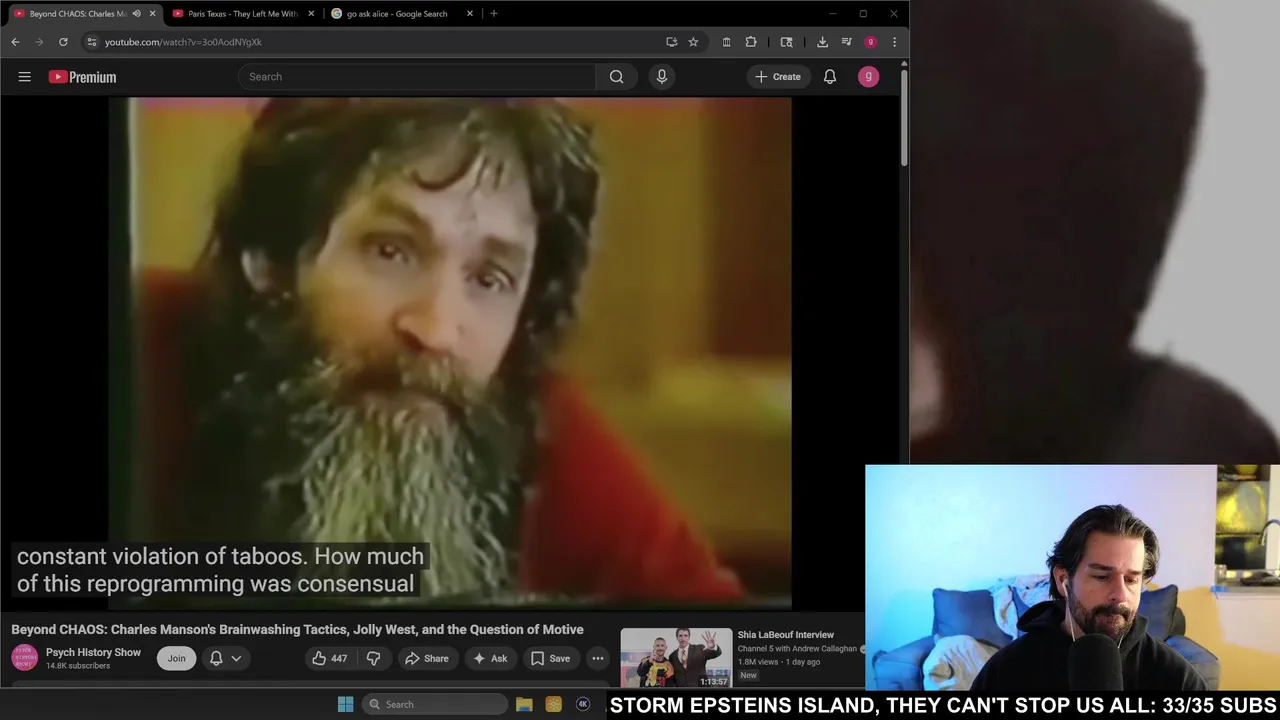The image size is (1280, 720).
Task: Open 4K downloader taskbar icon
Action: (x=583, y=704)
